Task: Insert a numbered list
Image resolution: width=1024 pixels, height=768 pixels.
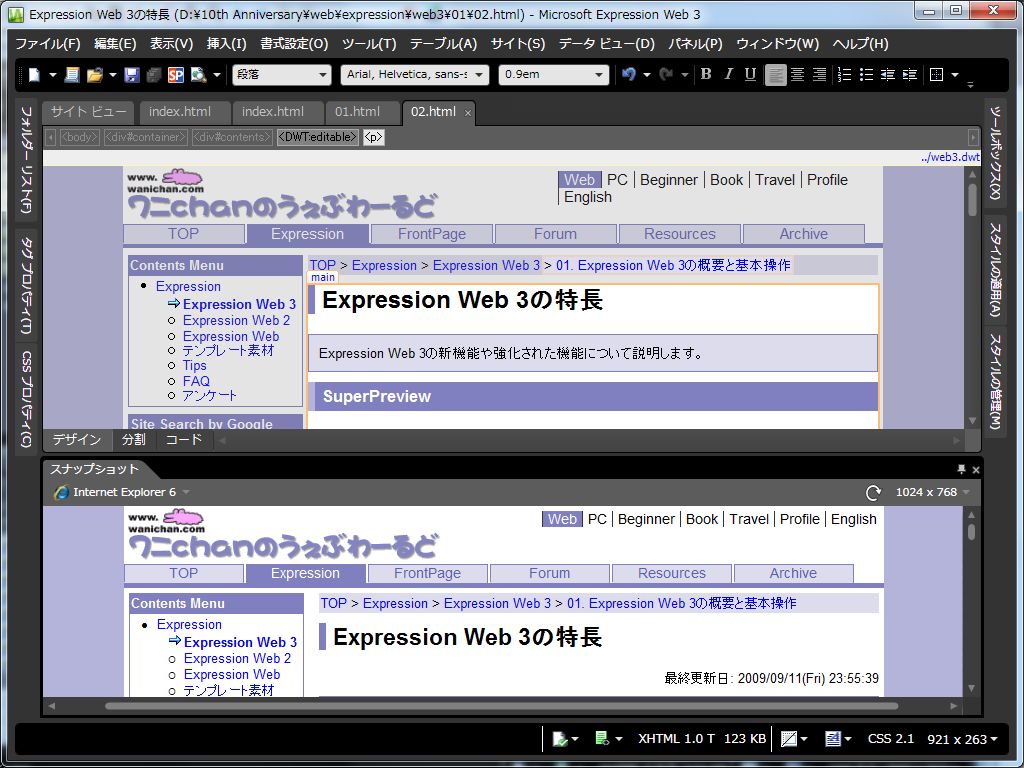Action: tap(844, 74)
